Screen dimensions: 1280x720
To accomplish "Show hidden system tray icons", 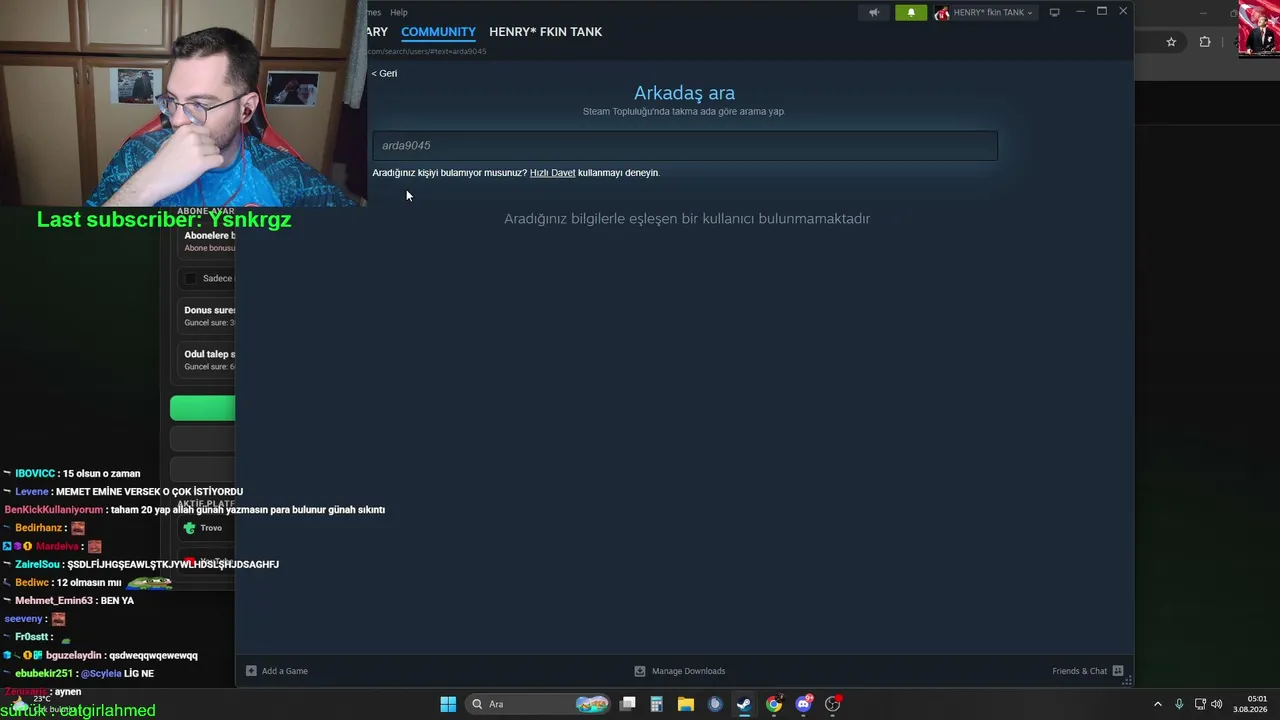I will pos(1158,704).
